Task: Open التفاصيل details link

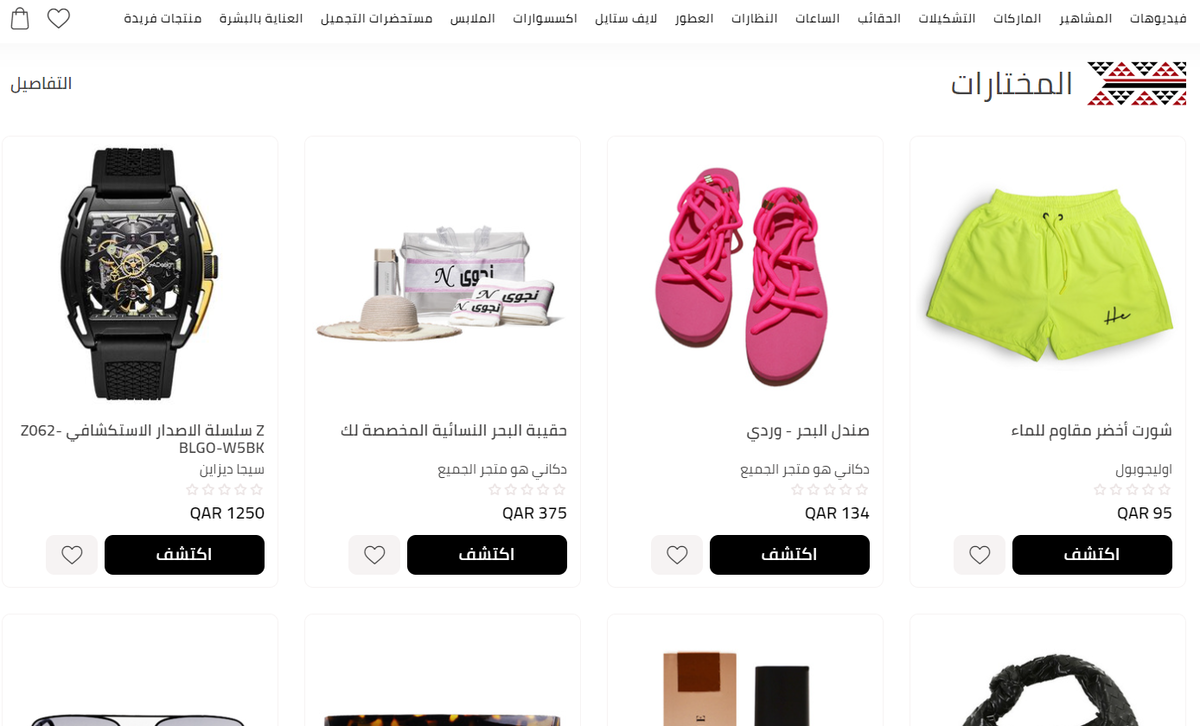Action: pos(41,83)
